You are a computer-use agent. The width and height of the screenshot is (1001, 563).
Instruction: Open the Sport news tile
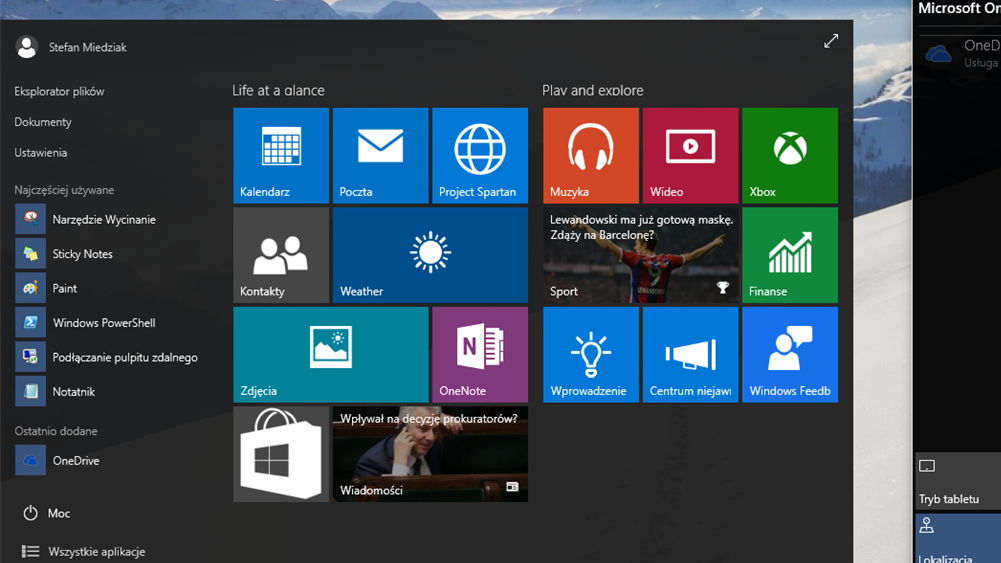point(641,255)
